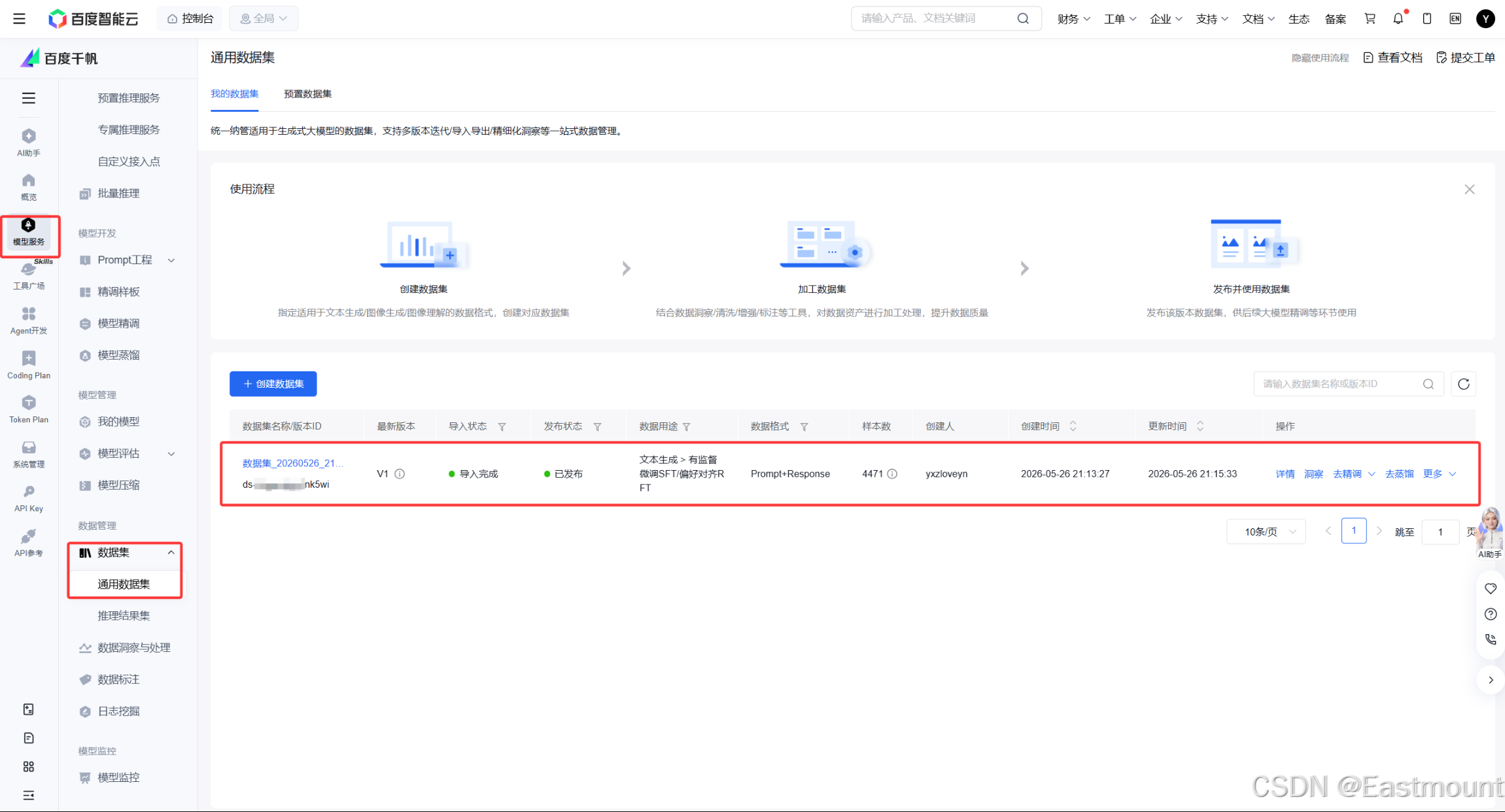The image size is (1505, 812).
Task: Open Coding Plan sidebar icon
Action: click(28, 365)
